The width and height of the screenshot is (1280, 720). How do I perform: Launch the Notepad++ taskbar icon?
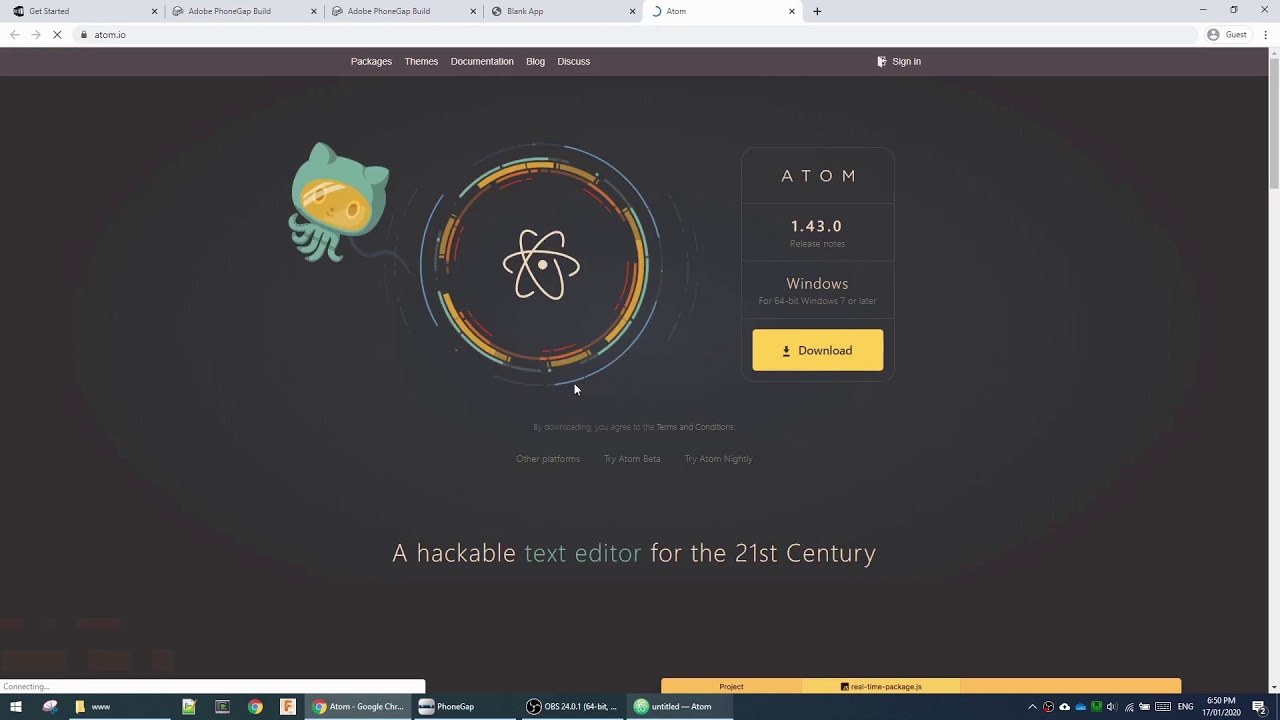188,707
